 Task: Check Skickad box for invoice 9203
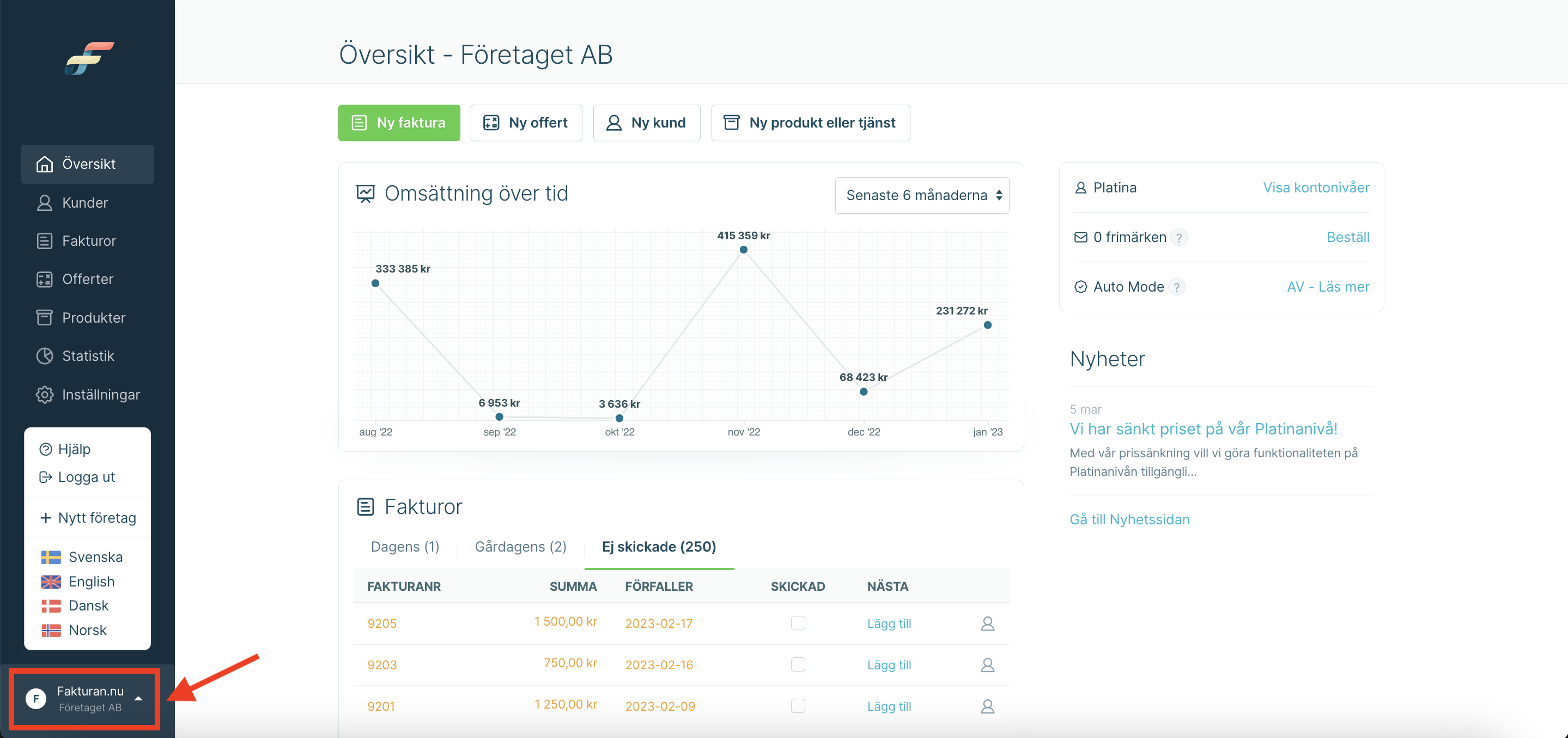click(798, 664)
